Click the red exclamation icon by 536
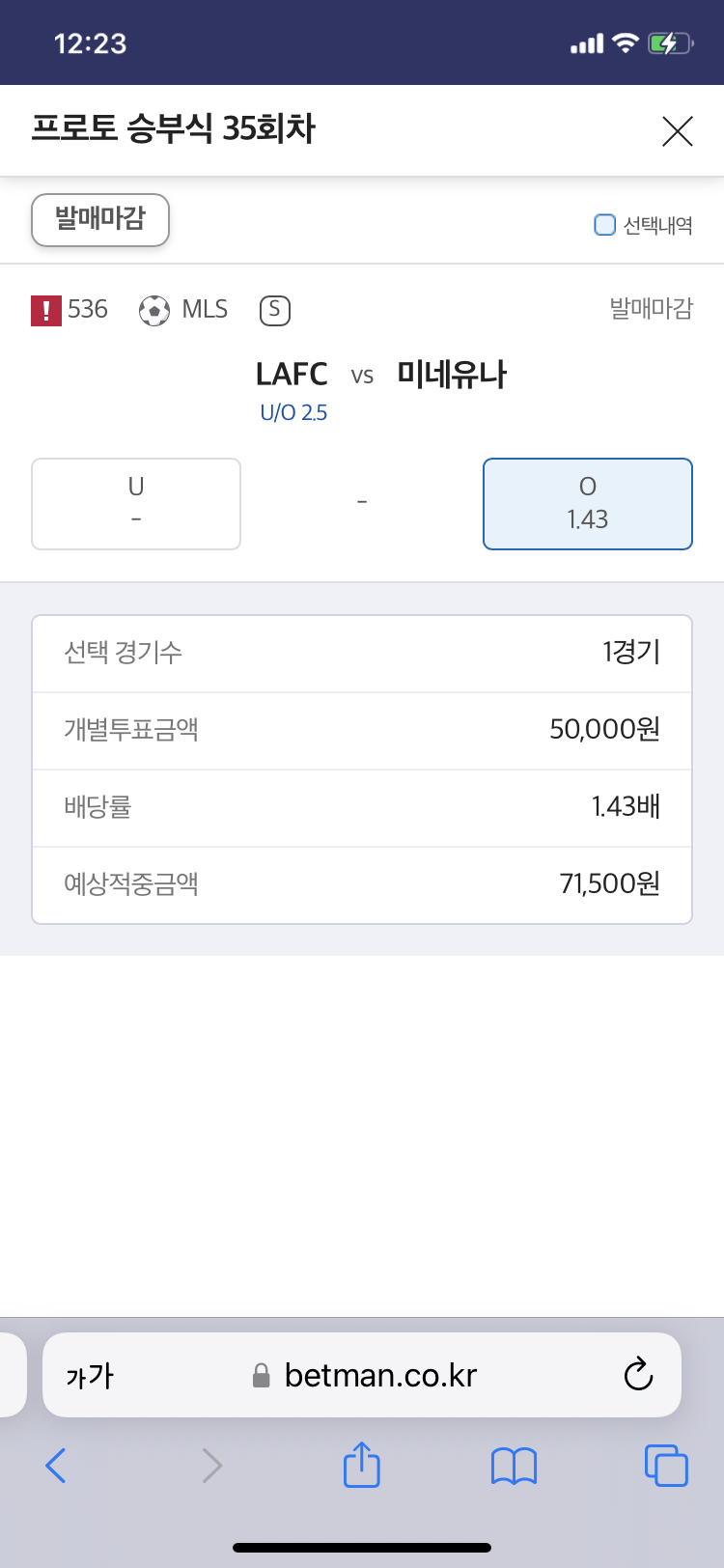 pos(46,310)
